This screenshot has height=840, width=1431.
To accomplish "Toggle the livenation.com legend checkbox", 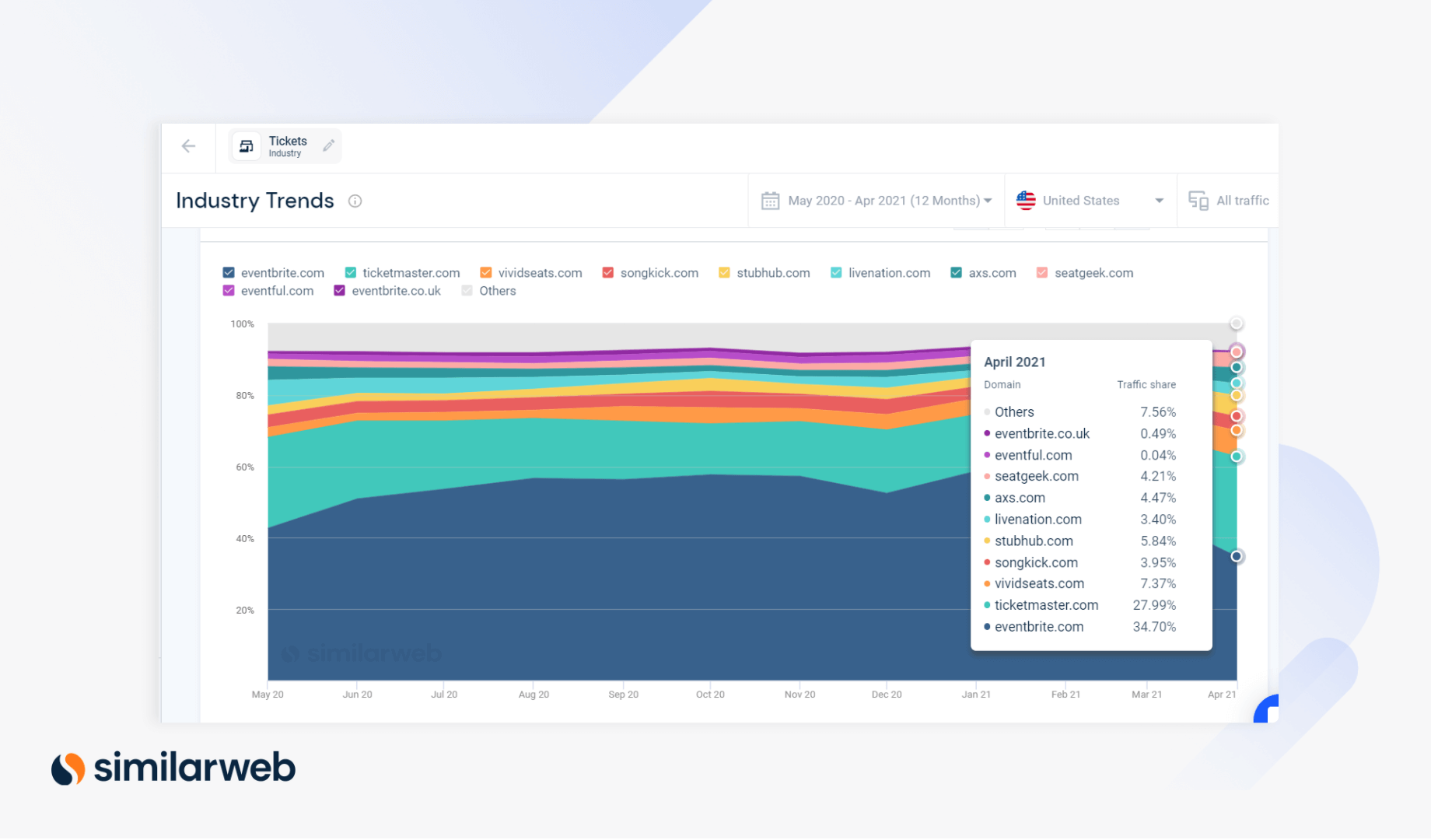I will (836, 272).
